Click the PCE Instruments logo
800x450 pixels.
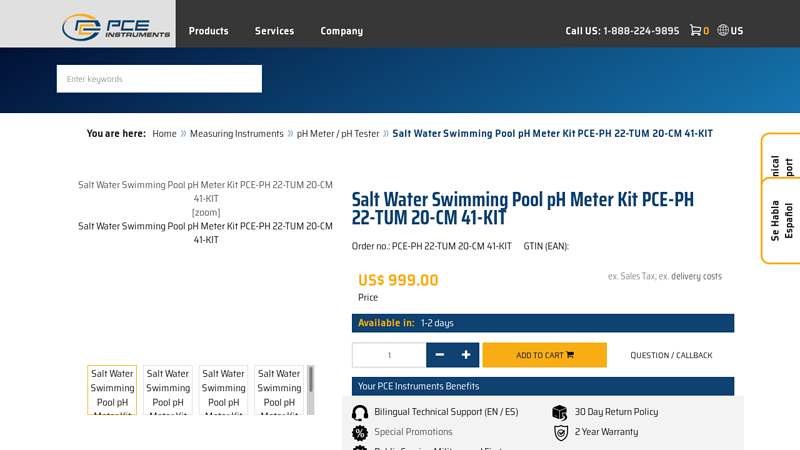(x=116, y=27)
